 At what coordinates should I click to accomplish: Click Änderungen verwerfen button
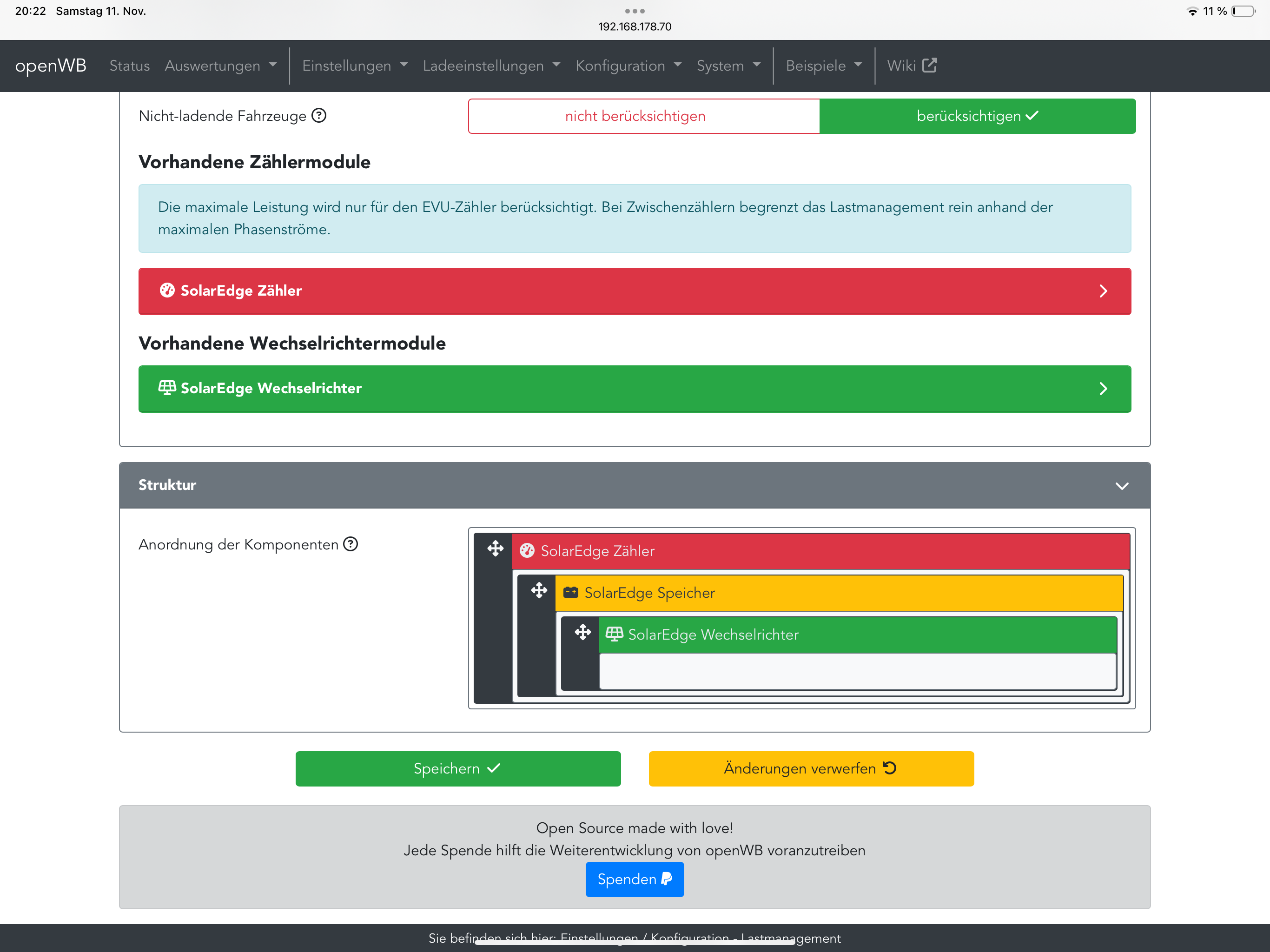pyautogui.click(x=811, y=768)
